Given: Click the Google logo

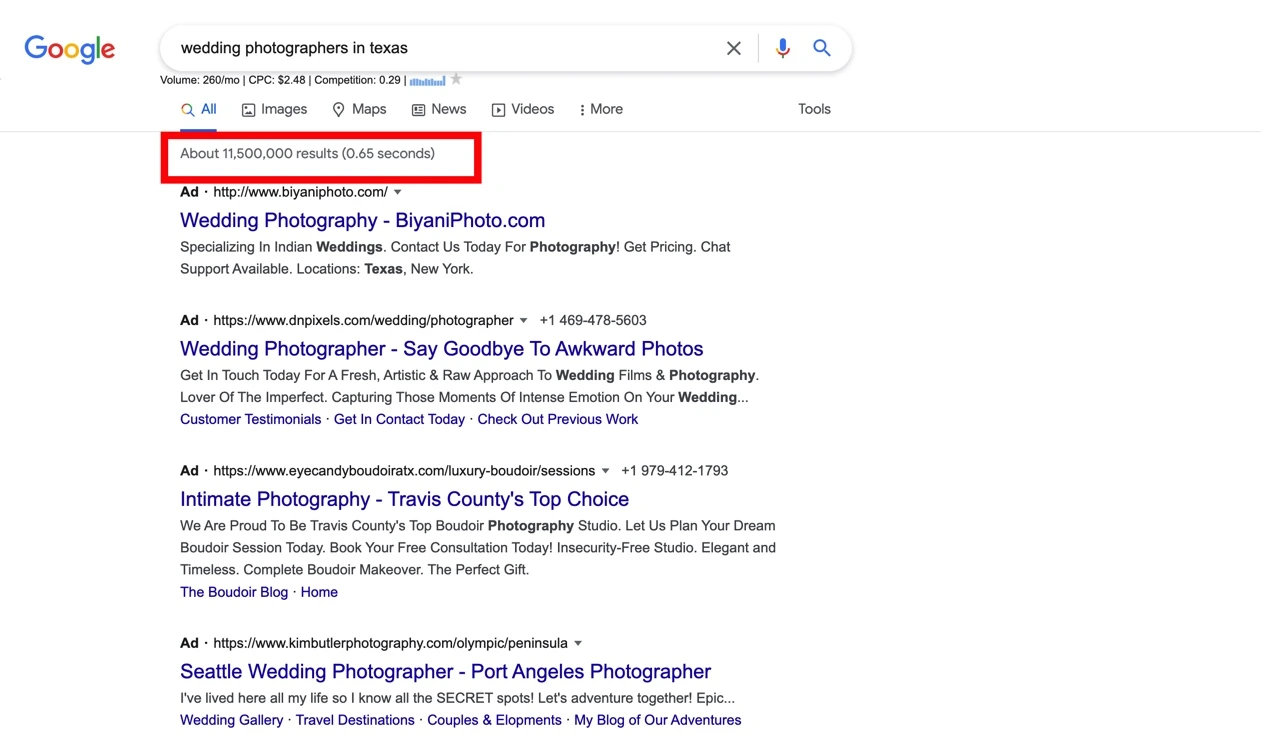Looking at the screenshot, I should [x=70, y=49].
